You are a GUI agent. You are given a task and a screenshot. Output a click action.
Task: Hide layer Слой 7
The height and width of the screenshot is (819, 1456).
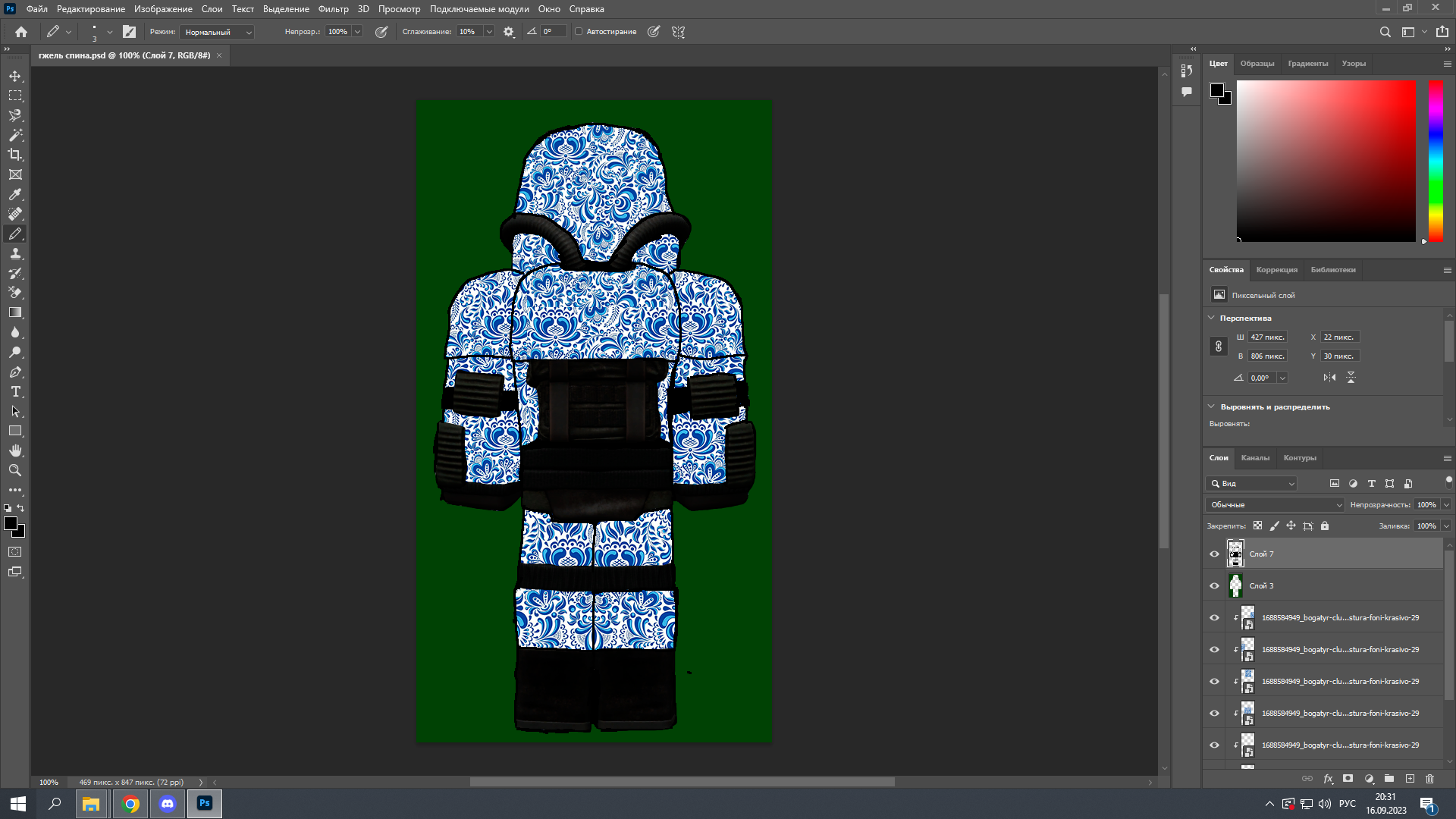coord(1214,554)
